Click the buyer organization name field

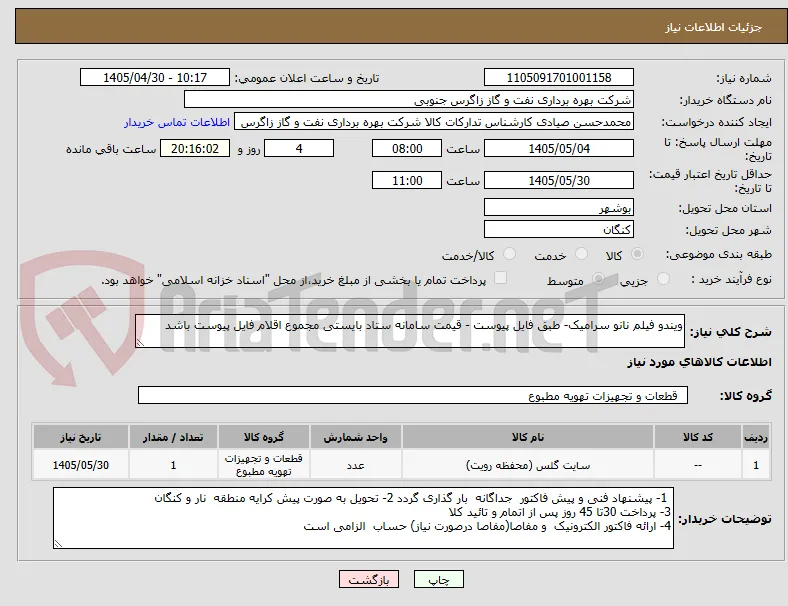pos(409,99)
